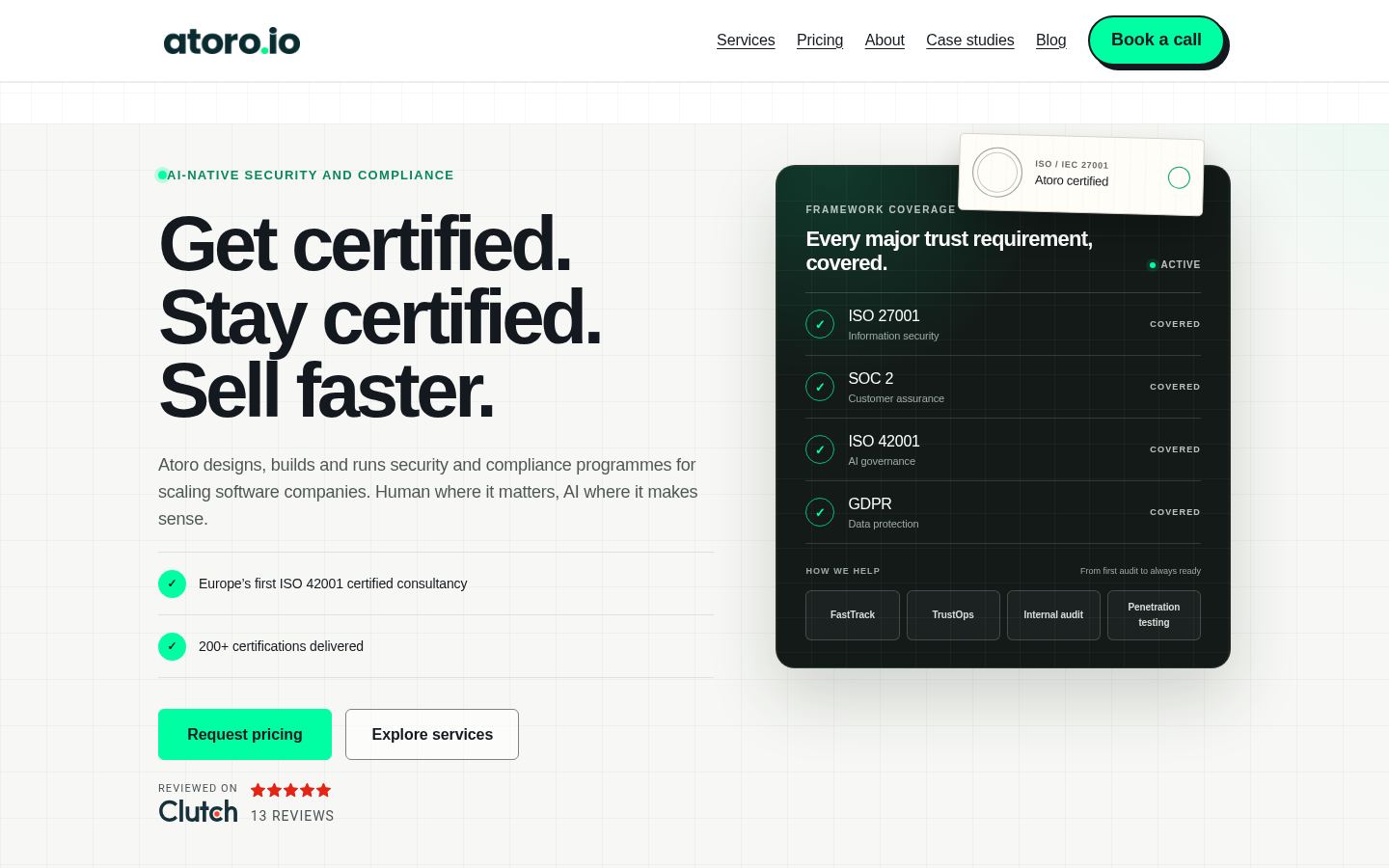This screenshot has width=1389, height=868.
Task: Click 'From first audit to always ready'
Action: coord(1140,571)
